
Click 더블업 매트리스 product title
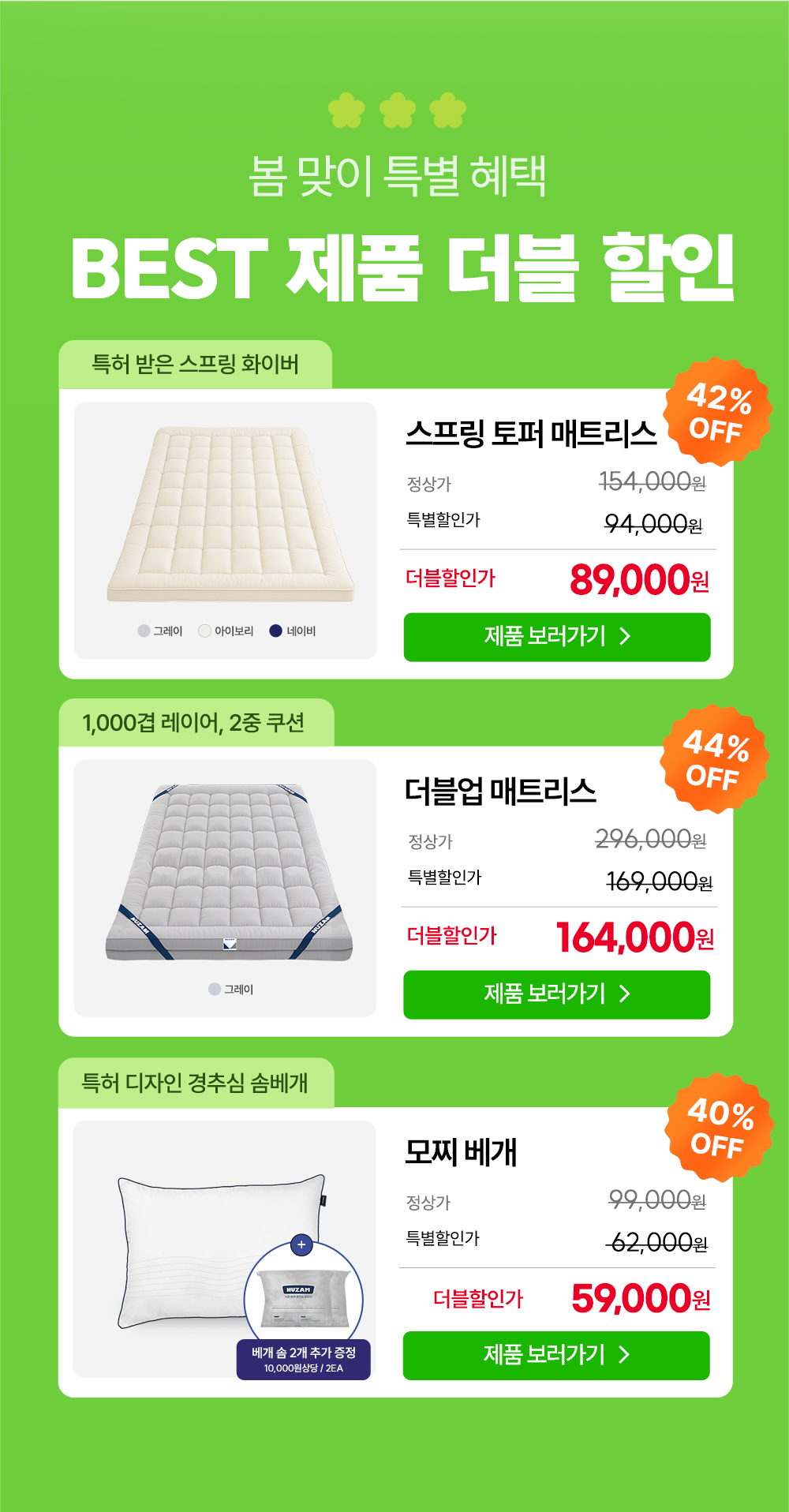pos(500,791)
